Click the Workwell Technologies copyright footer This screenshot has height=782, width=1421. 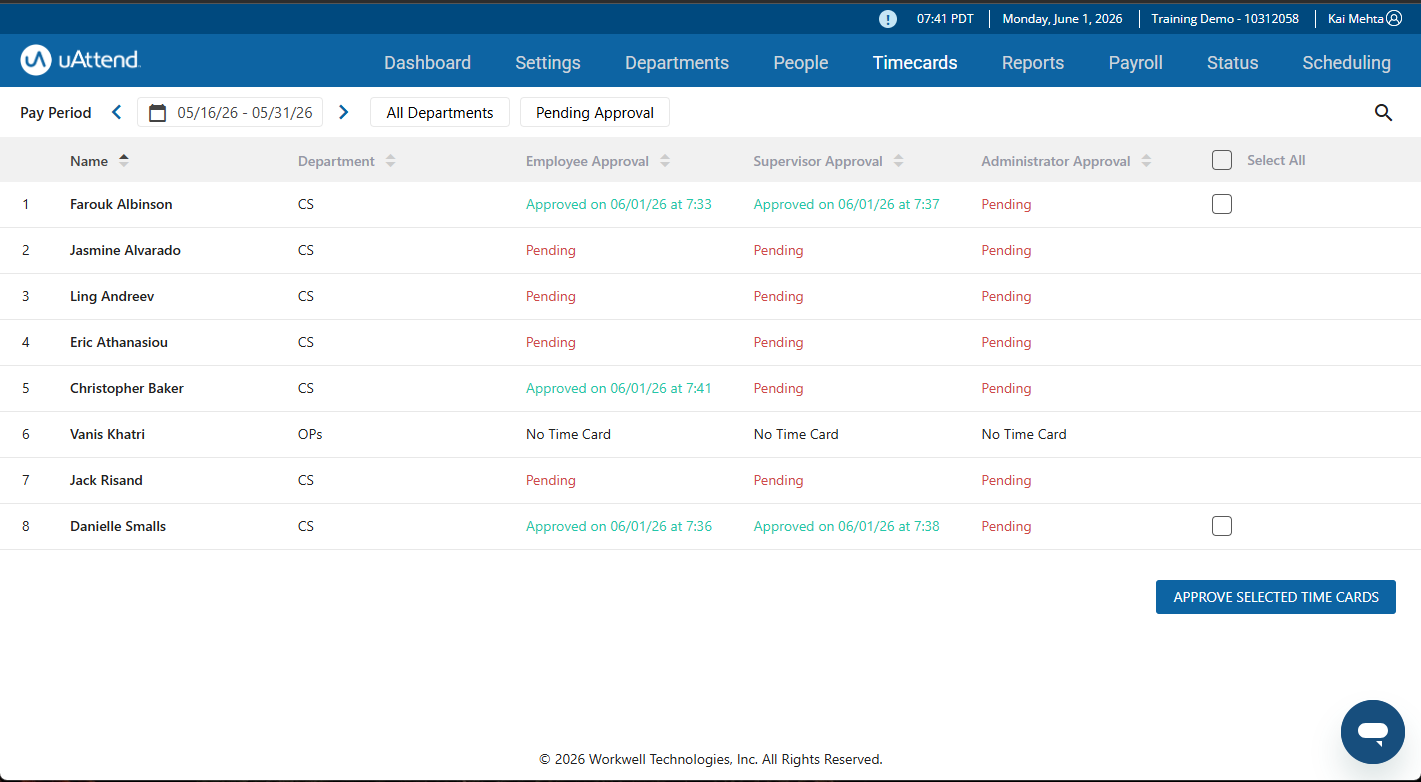[711, 759]
